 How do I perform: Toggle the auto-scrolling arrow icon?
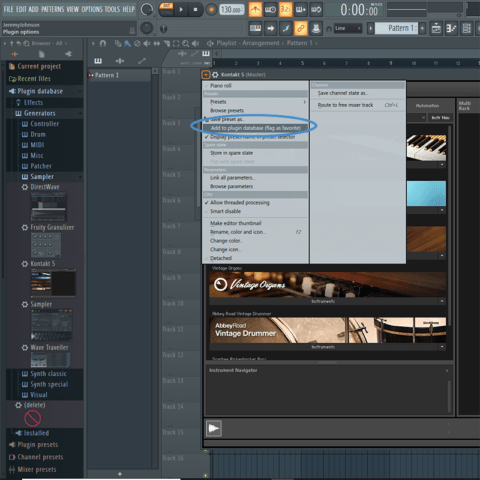[271, 28]
